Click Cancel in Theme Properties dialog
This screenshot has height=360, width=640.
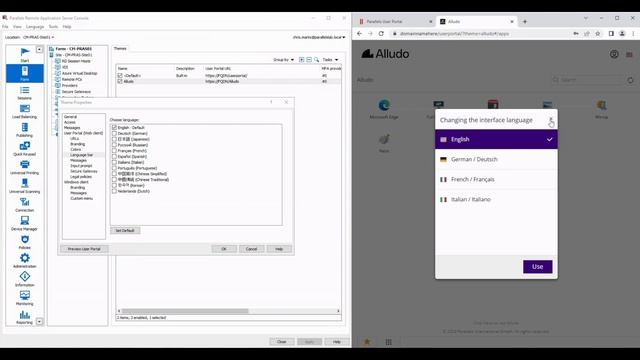coord(251,249)
